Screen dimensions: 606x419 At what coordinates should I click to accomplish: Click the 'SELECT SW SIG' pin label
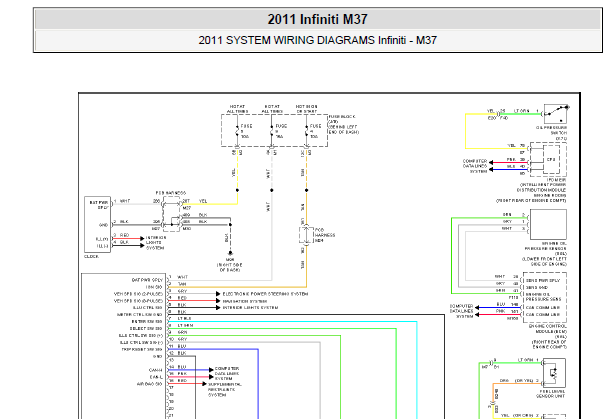[x=146, y=329]
